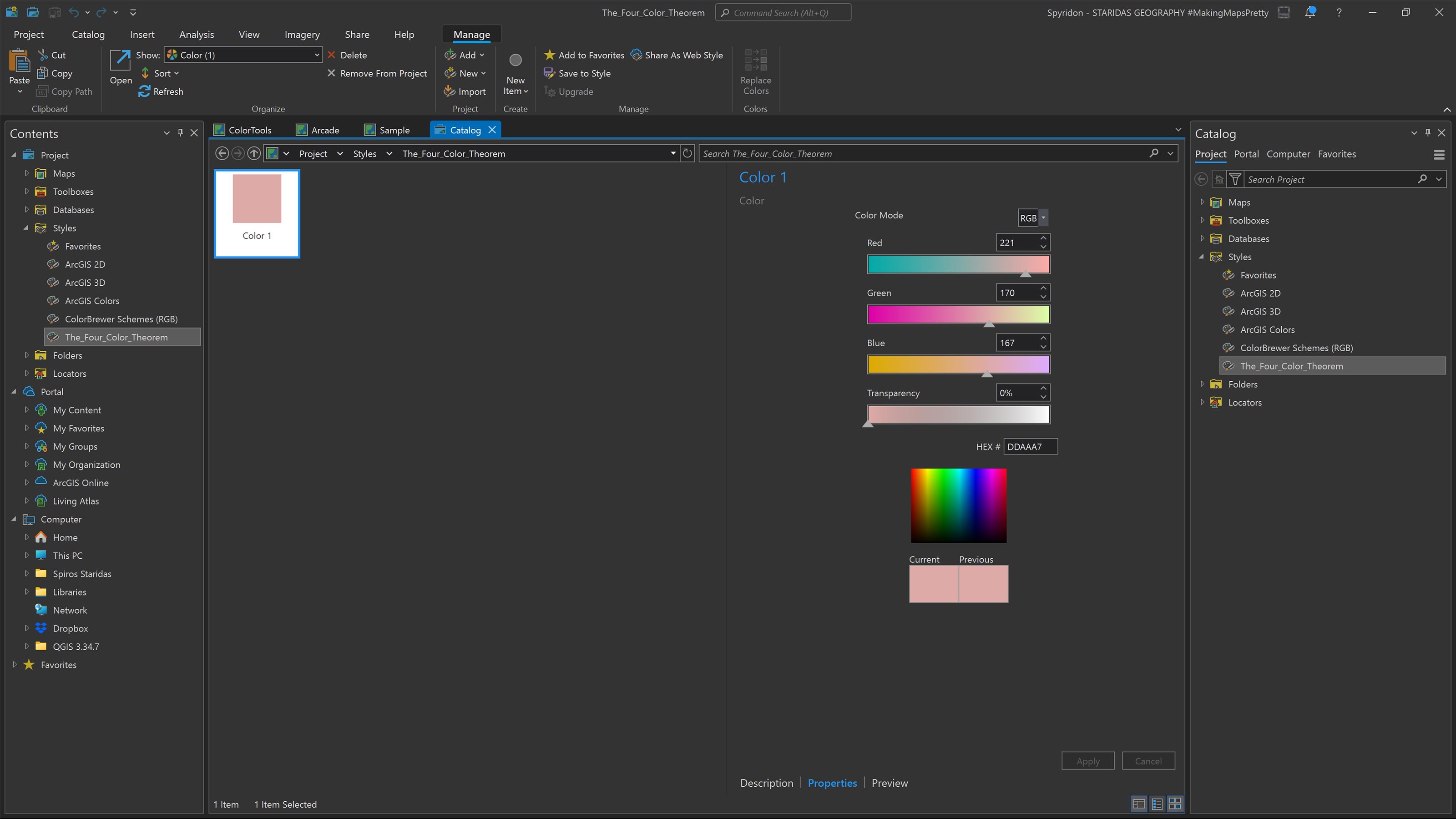Add the style to Favorites

pos(583,55)
